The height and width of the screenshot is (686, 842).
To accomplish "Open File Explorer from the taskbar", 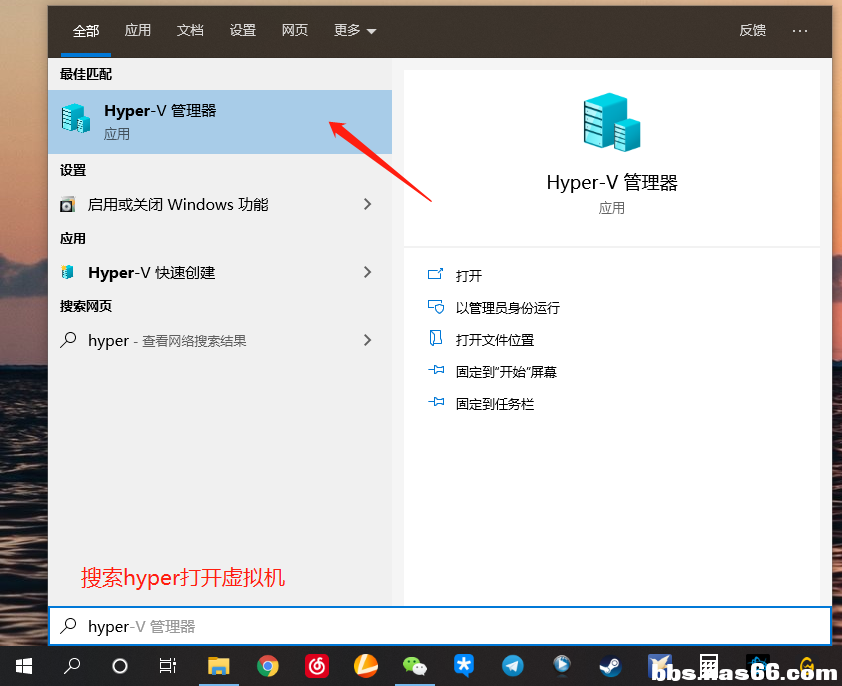I will click(x=219, y=664).
